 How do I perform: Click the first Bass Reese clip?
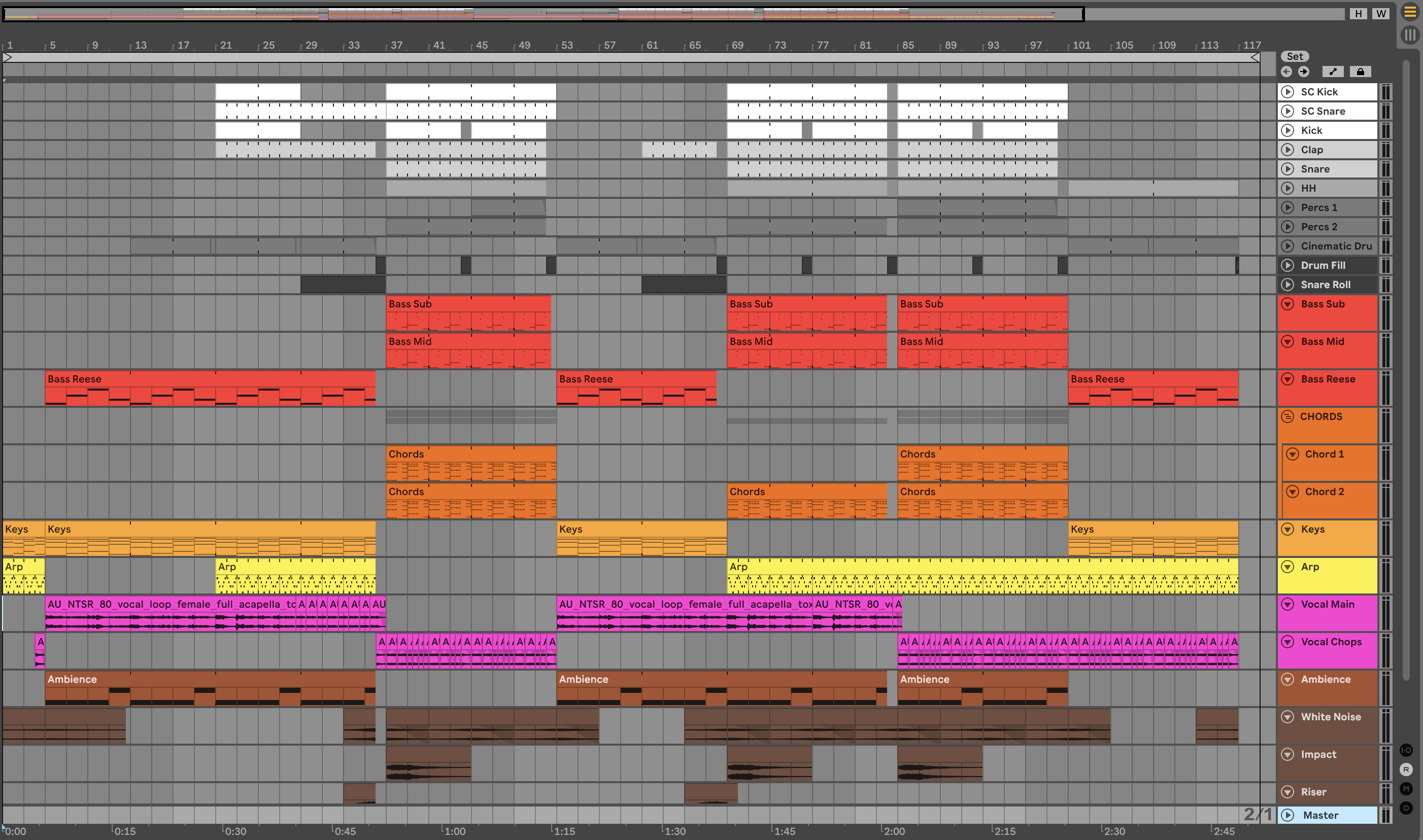210,379
